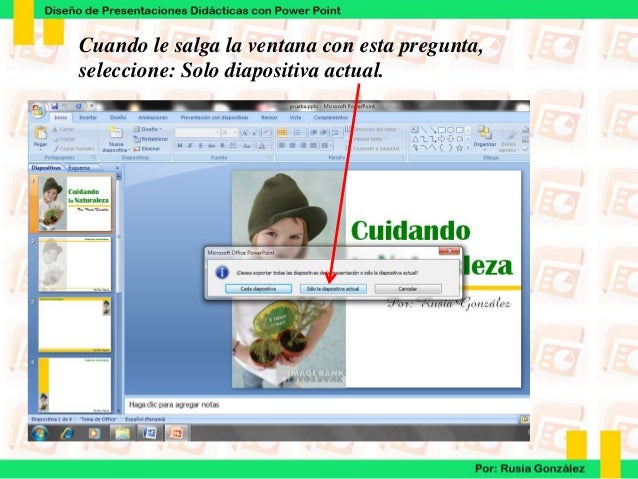Click the Restablecer slide command
Screen dimensions: 638x479
pos(151,139)
